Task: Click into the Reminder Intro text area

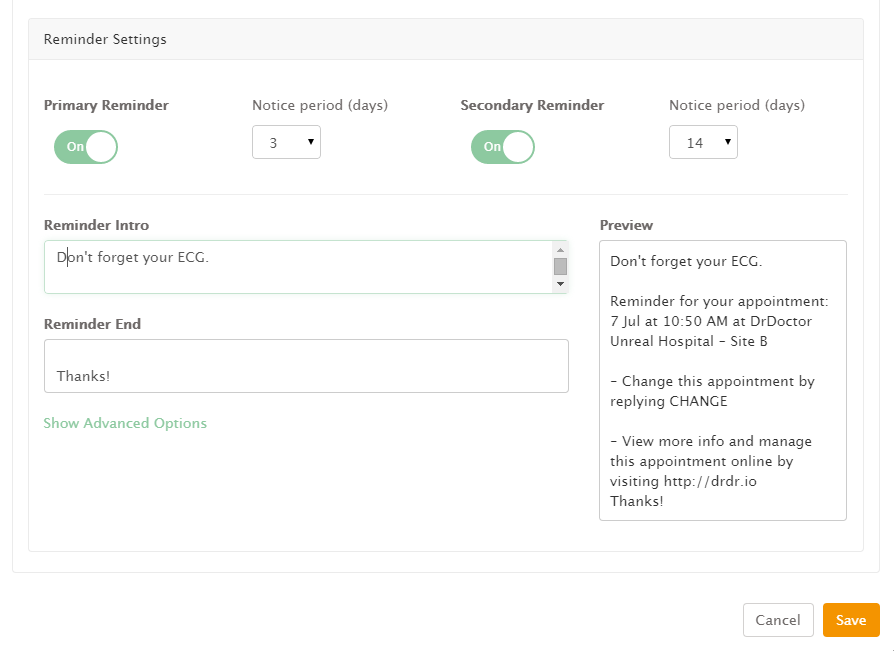Action: (298, 267)
